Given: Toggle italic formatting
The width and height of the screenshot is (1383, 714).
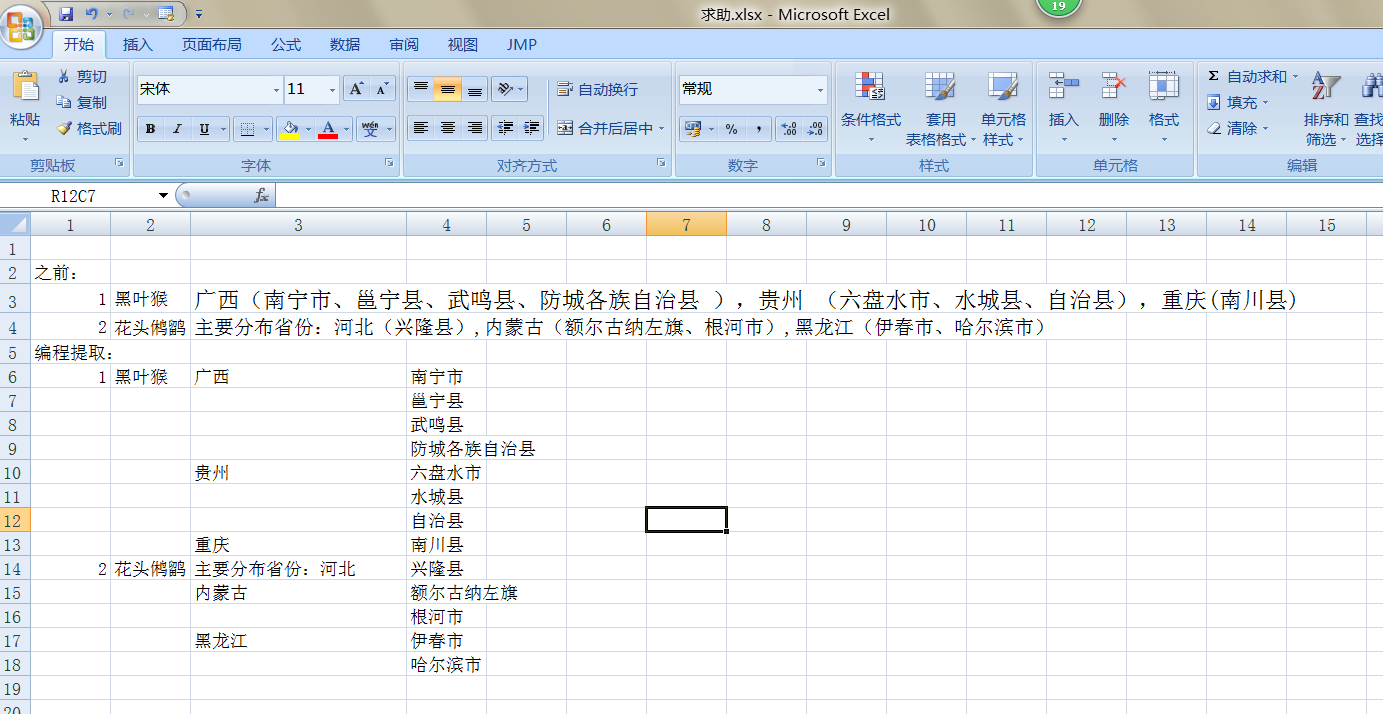Looking at the screenshot, I should (177, 129).
